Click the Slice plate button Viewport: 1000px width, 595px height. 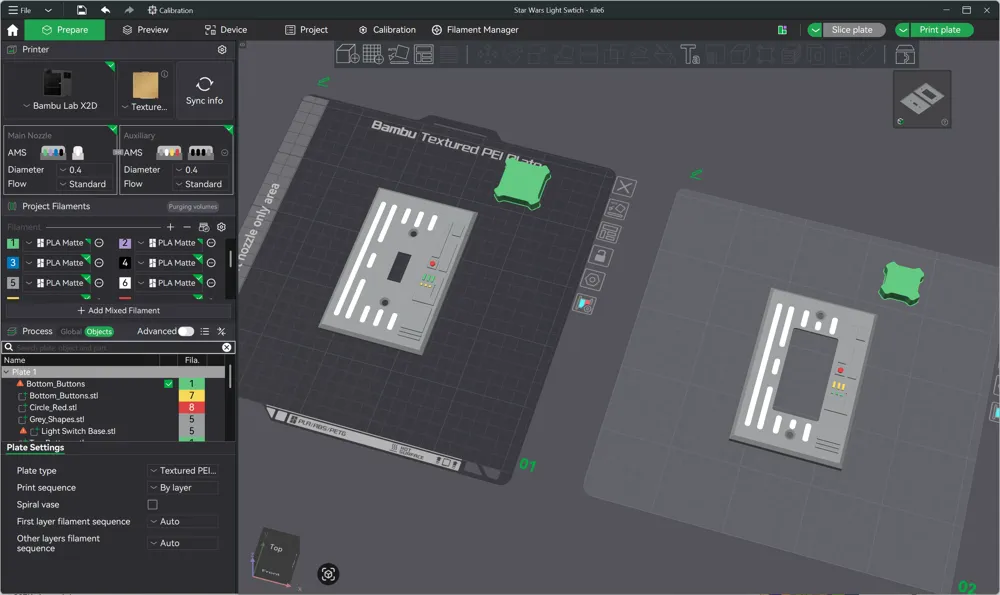coord(853,30)
